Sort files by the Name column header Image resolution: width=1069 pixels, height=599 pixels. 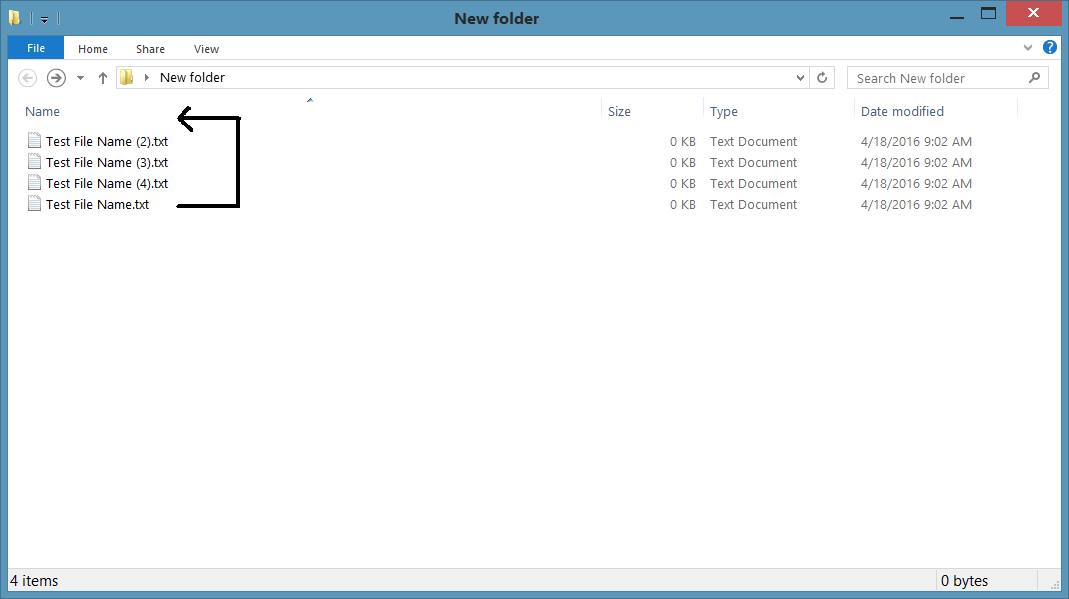click(42, 111)
